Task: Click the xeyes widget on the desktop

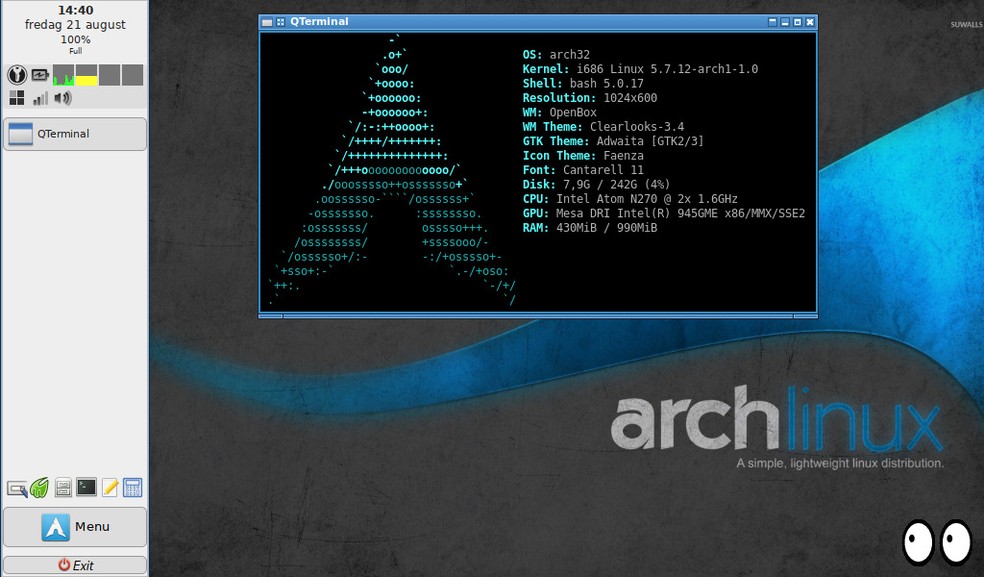Action: tap(935, 541)
